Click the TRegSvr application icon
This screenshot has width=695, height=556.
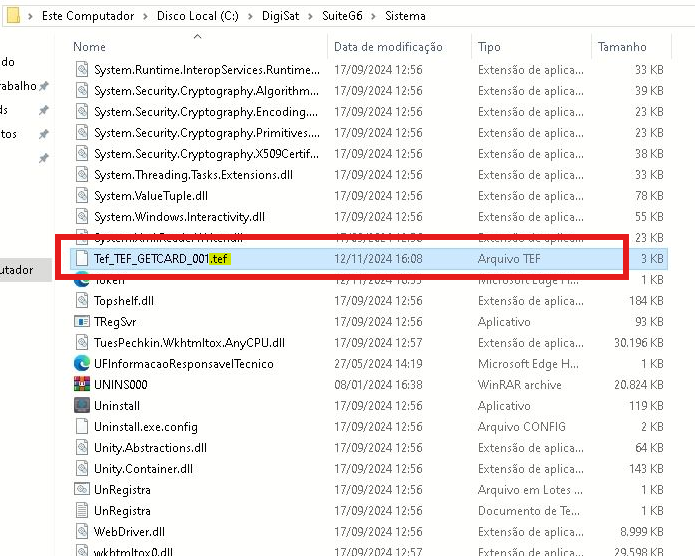pyautogui.click(x=82, y=322)
